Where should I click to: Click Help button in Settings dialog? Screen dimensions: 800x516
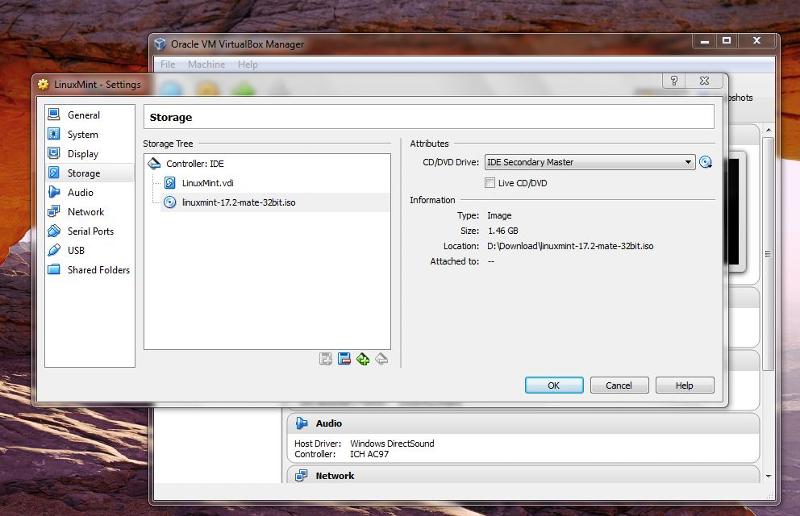click(684, 385)
